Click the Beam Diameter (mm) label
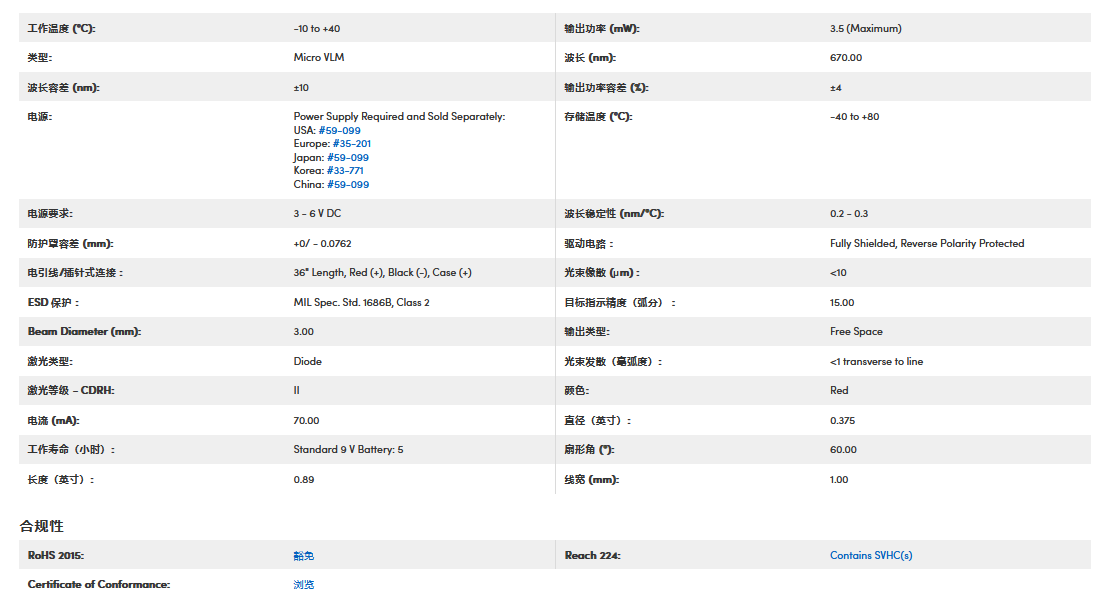This screenshot has width=1098, height=615. coord(84,332)
